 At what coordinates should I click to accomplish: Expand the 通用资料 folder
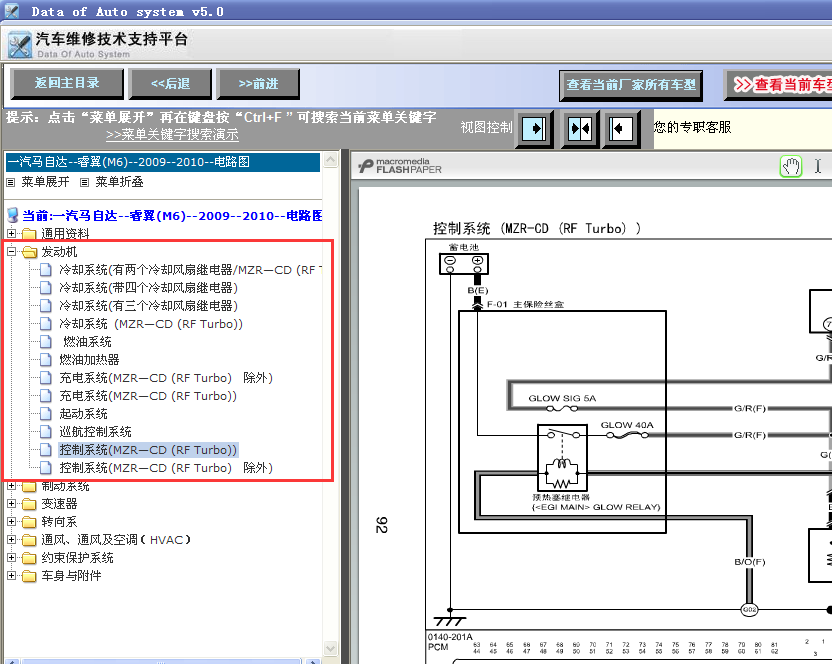[12, 233]
